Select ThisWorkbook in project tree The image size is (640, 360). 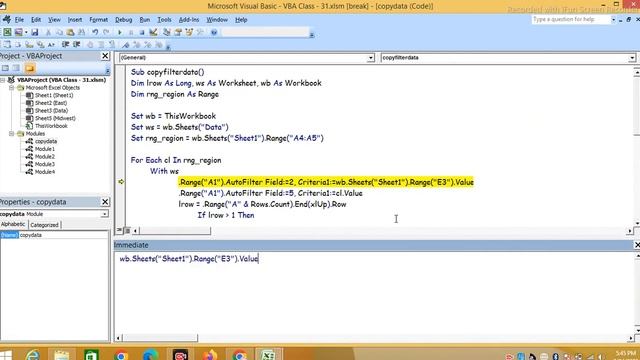(x=51, y=126)
